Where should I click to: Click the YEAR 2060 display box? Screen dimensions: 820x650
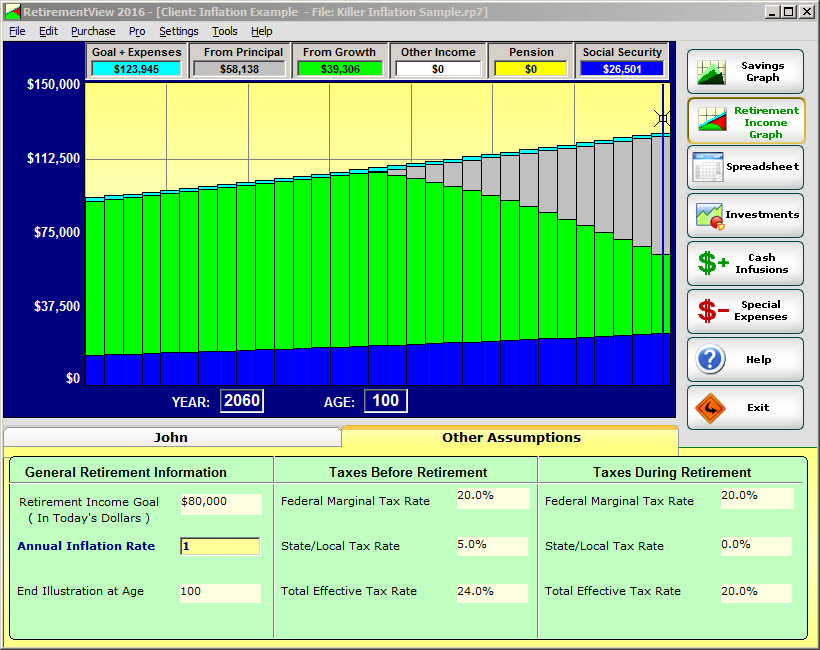coord(242,401)
